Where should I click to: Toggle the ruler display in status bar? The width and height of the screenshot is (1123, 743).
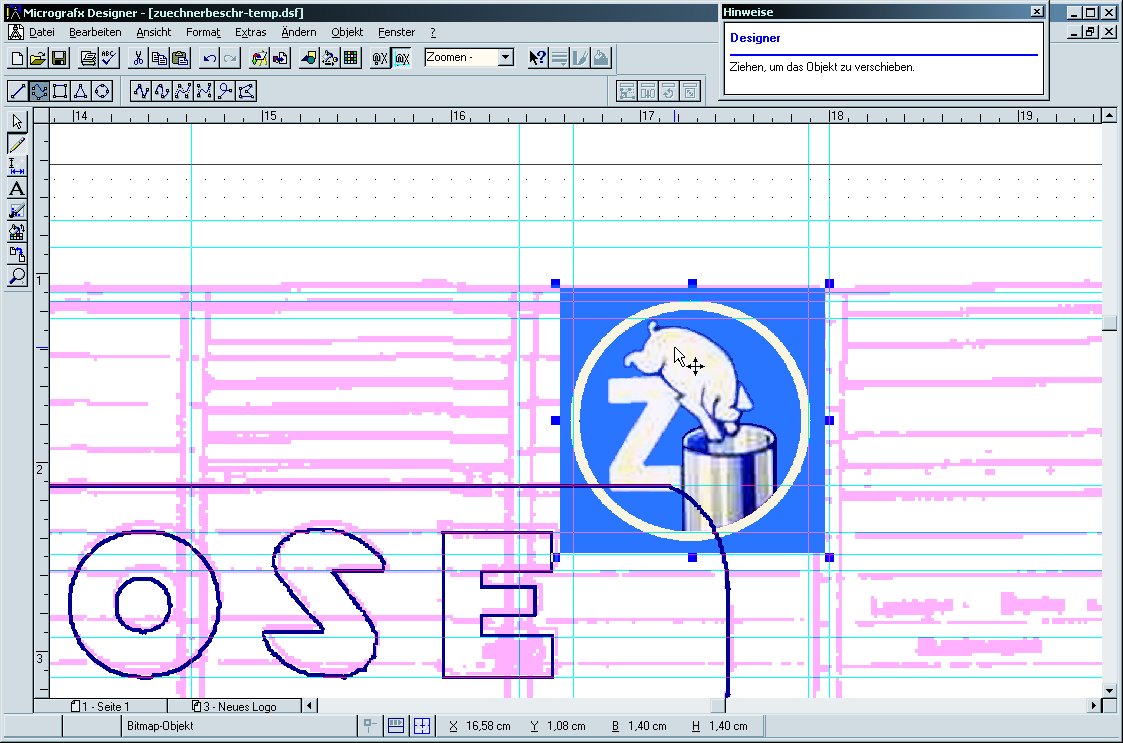coord(397,726)
